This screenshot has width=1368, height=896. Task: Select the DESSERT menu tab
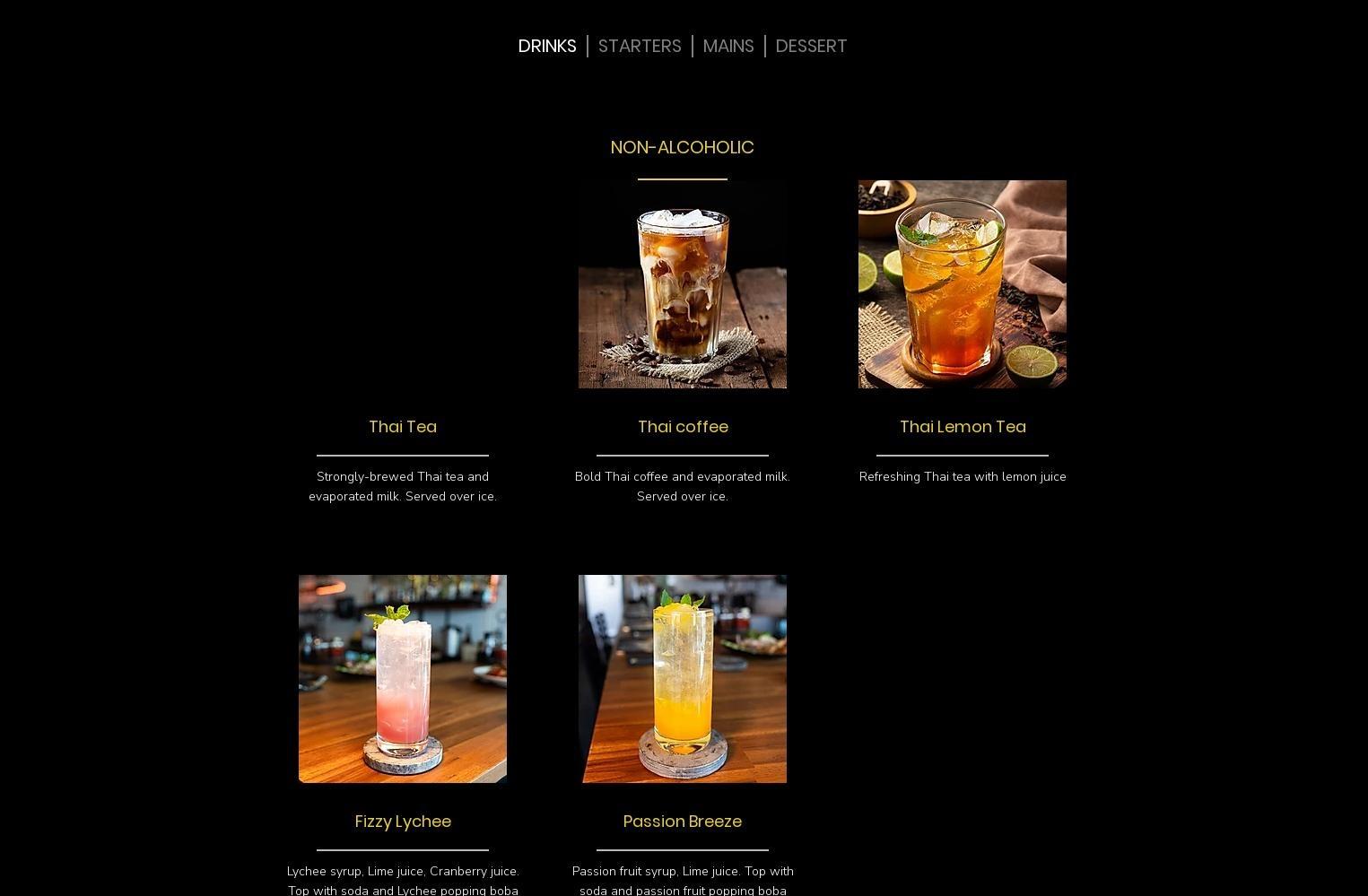811,46
